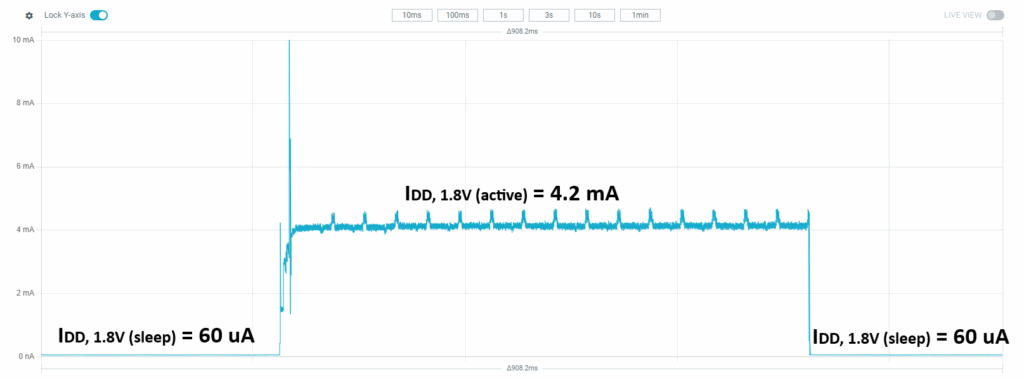Toggle the LIVE VIEW switch
Viewport: 1024px width, 378px height.
coord(995,15)
